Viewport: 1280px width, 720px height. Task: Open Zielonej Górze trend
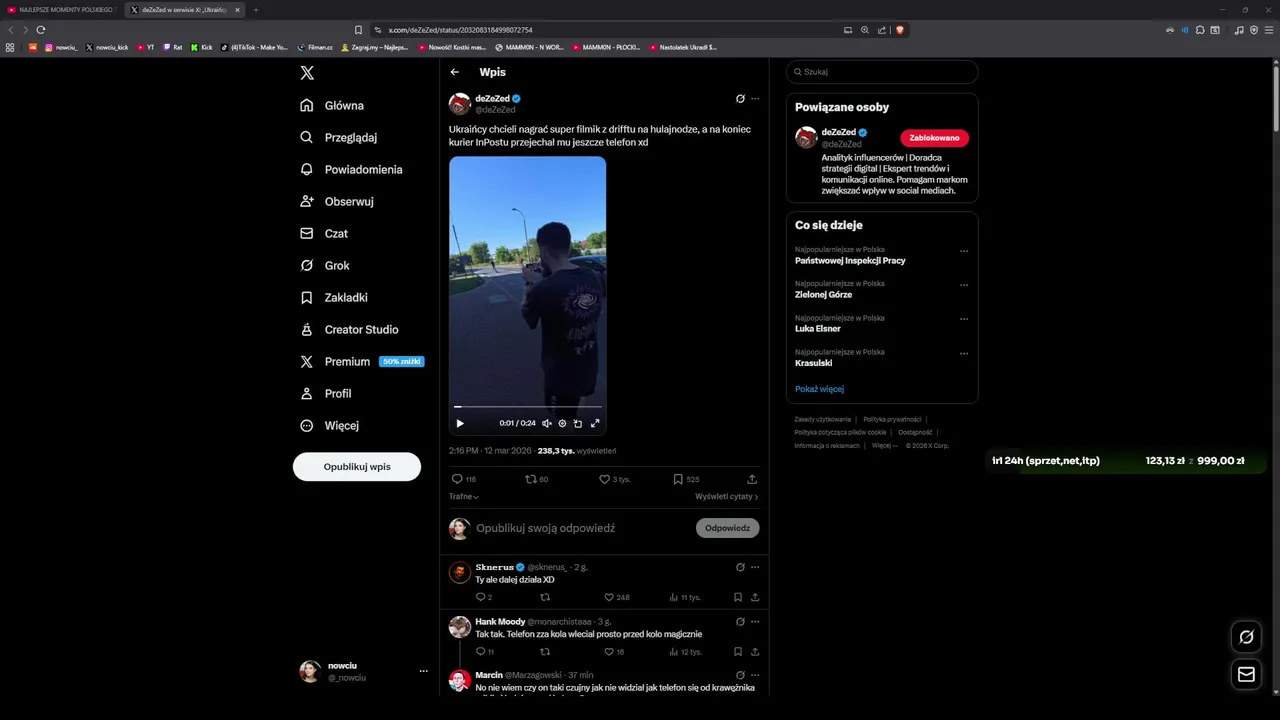(823, 295)
